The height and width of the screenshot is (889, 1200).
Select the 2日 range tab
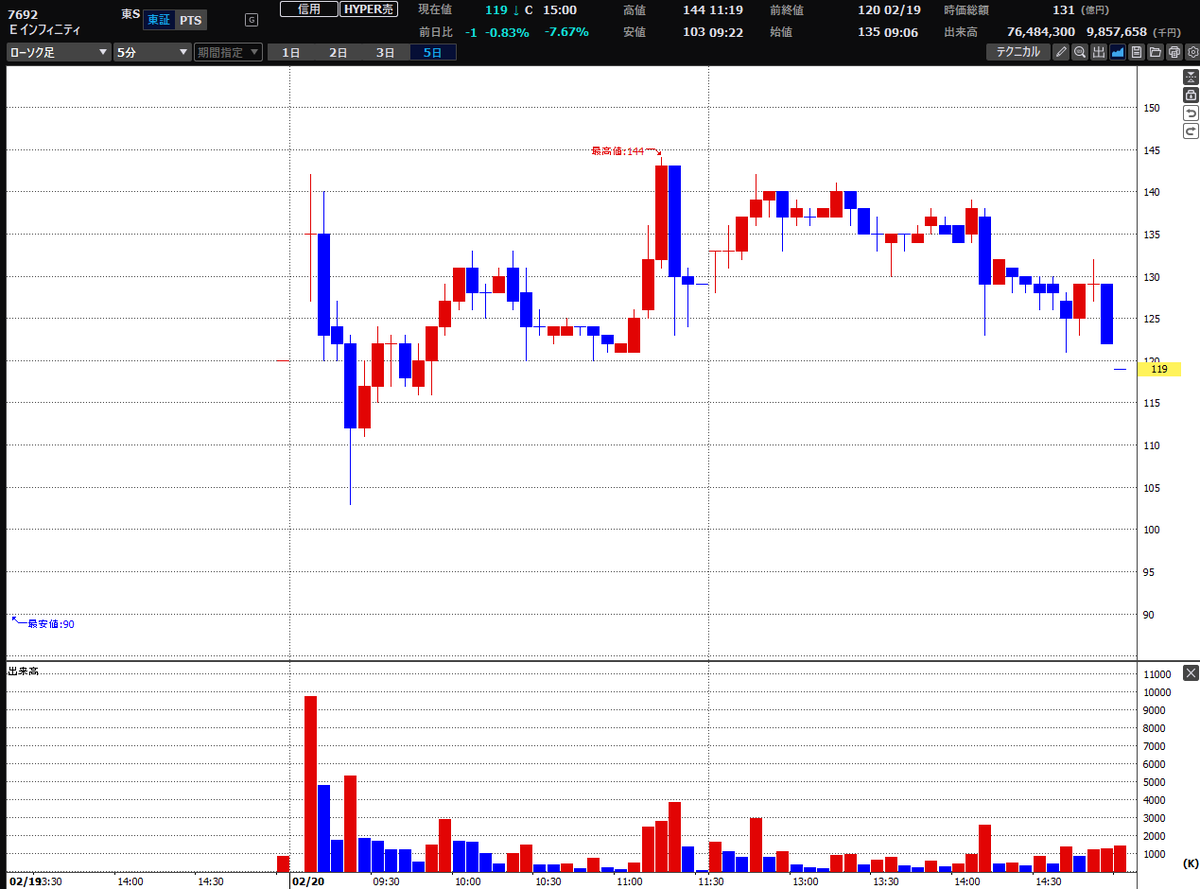tap(338, 52)
